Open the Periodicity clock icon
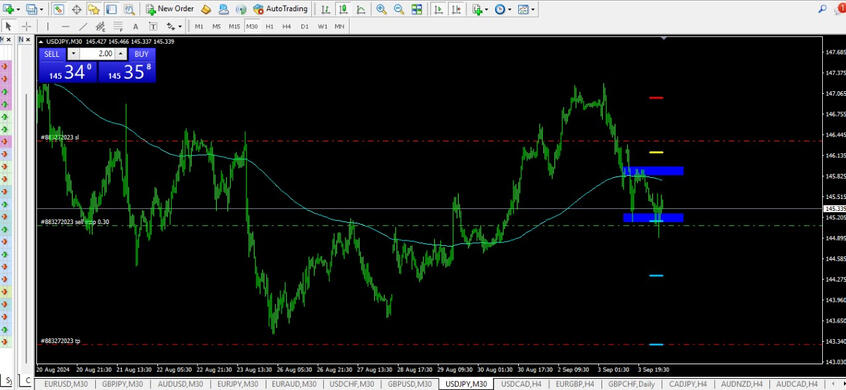 [500, 9]
